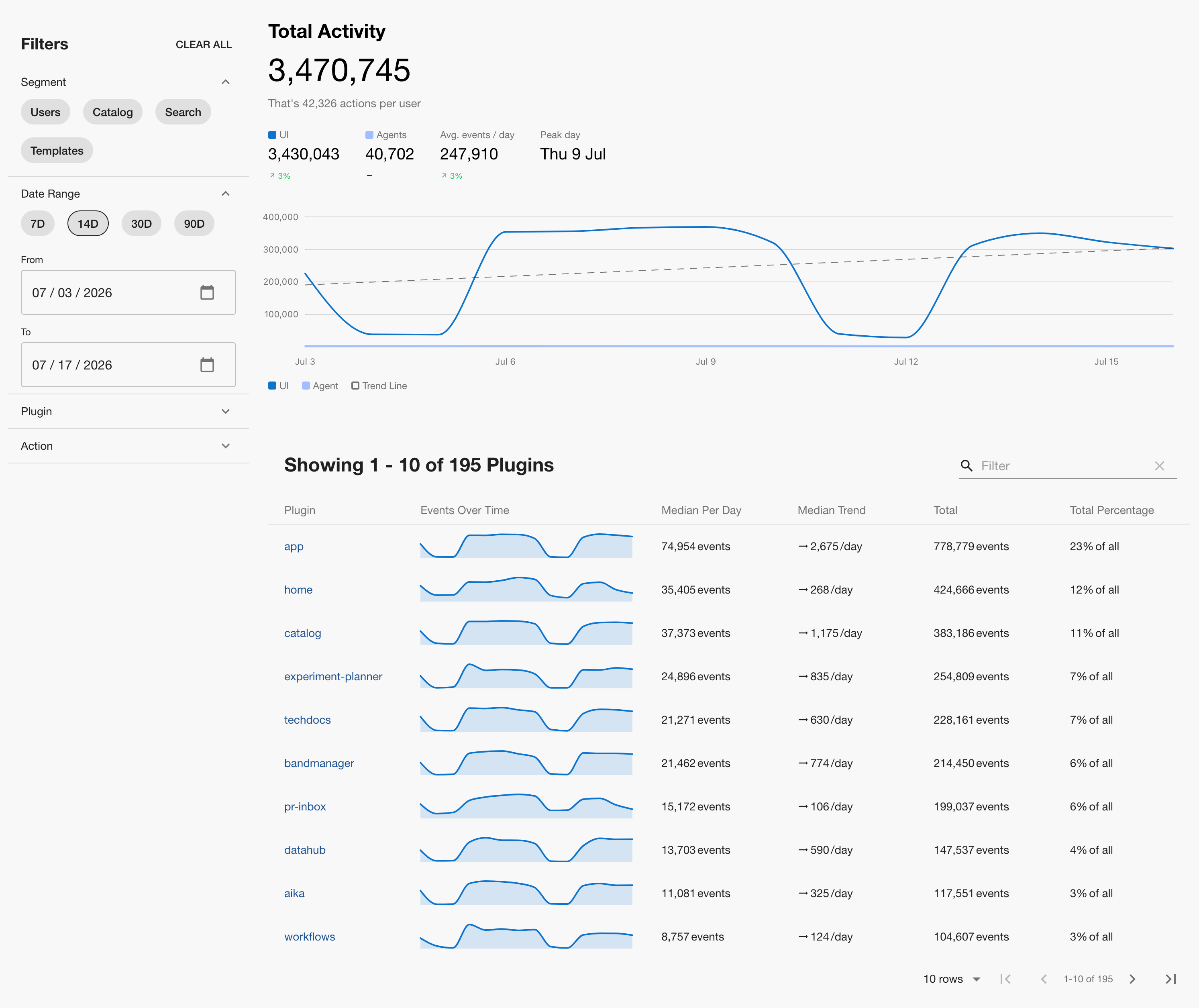The image size is (1199, 1008).
Task: Toggle the Agent series in chart legend
Action: coord(320,386)
